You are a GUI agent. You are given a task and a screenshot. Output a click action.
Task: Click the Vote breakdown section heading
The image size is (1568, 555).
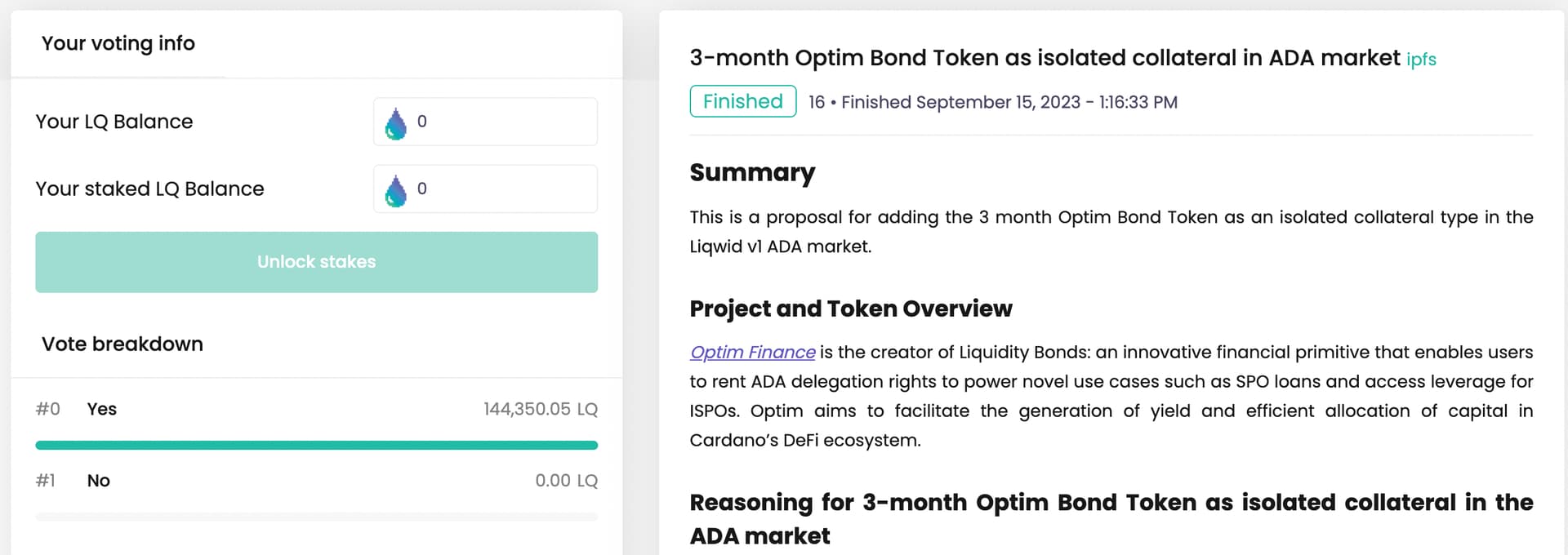tap(122, 344)
